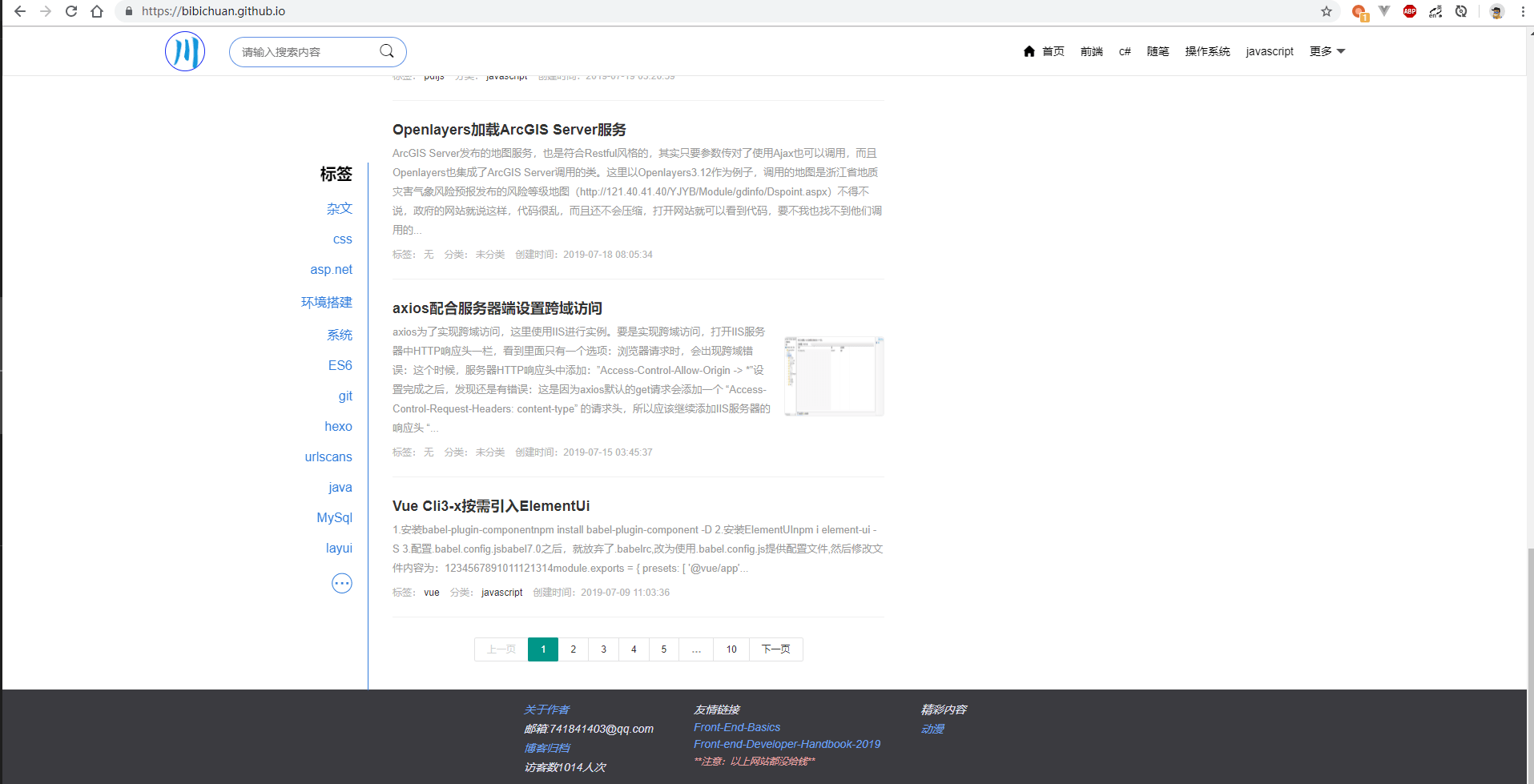Viewport: 1534px width, 784px height.
Task: Open the Vue Cli3-x按需引入ElementUi article
Action: point(491,506)
